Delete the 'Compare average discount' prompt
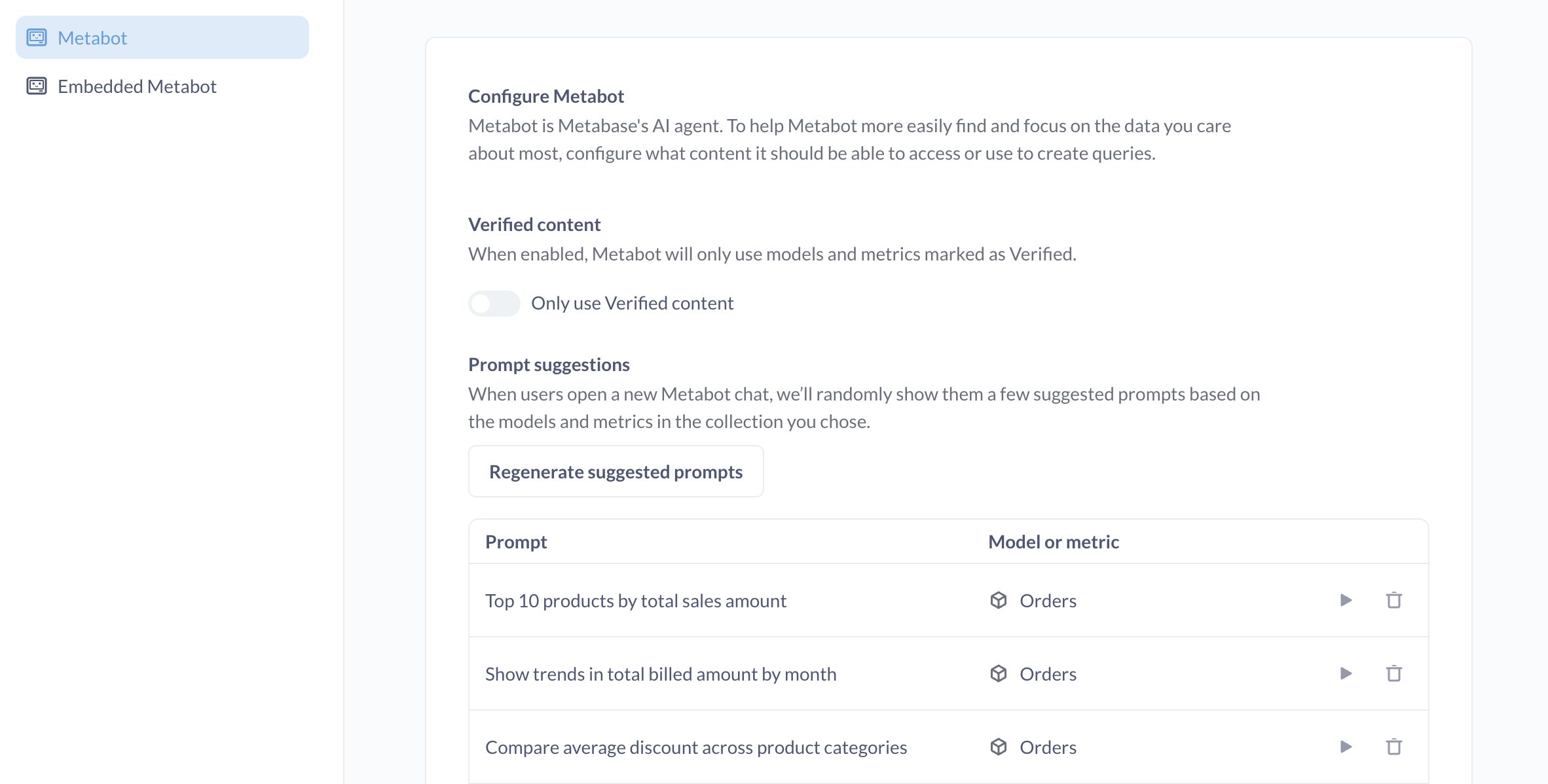This screenshot has width=1548, height=784. click(1393, 747)
